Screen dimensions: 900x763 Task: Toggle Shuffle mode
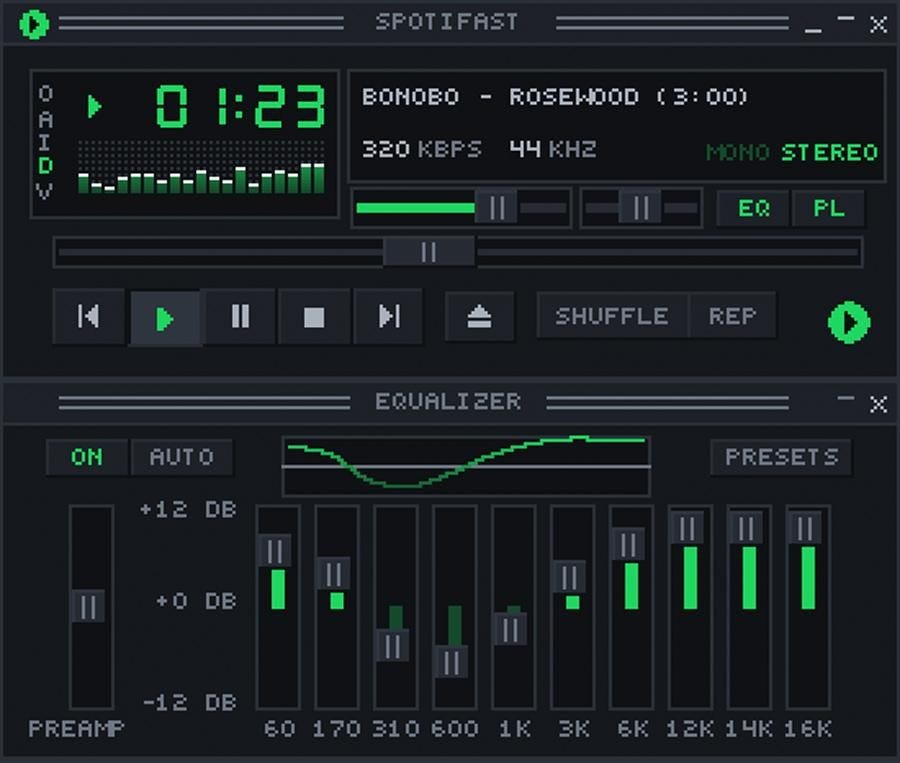pos(612,316)
